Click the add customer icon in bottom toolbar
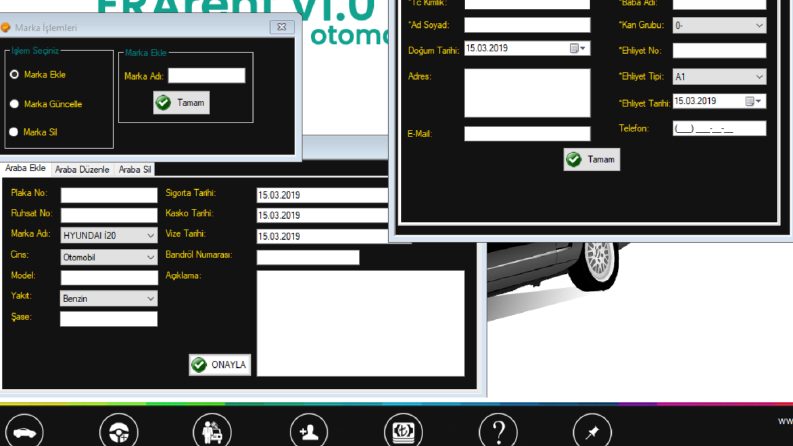 (309, 431)
